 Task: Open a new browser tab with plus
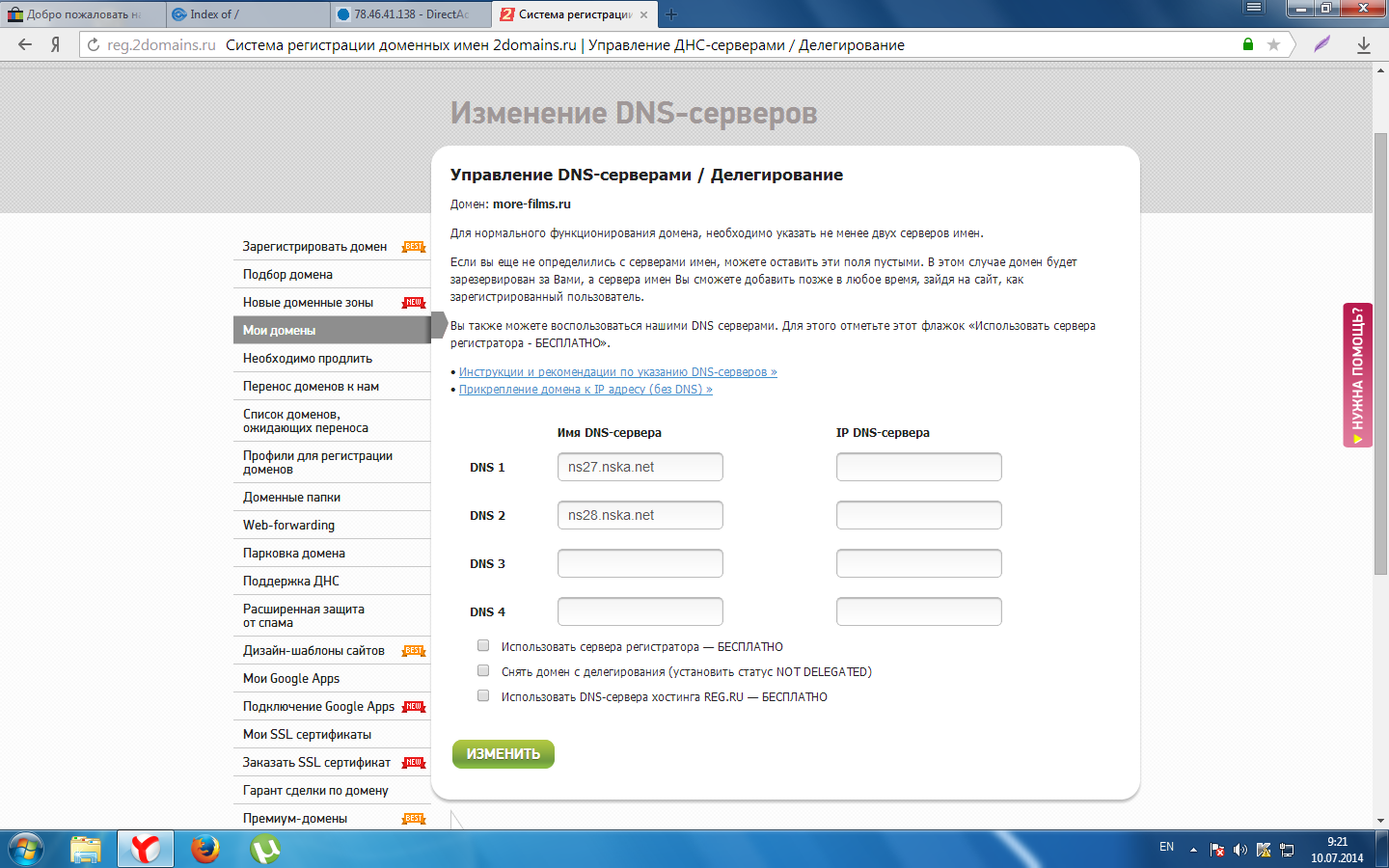point(671,14)
